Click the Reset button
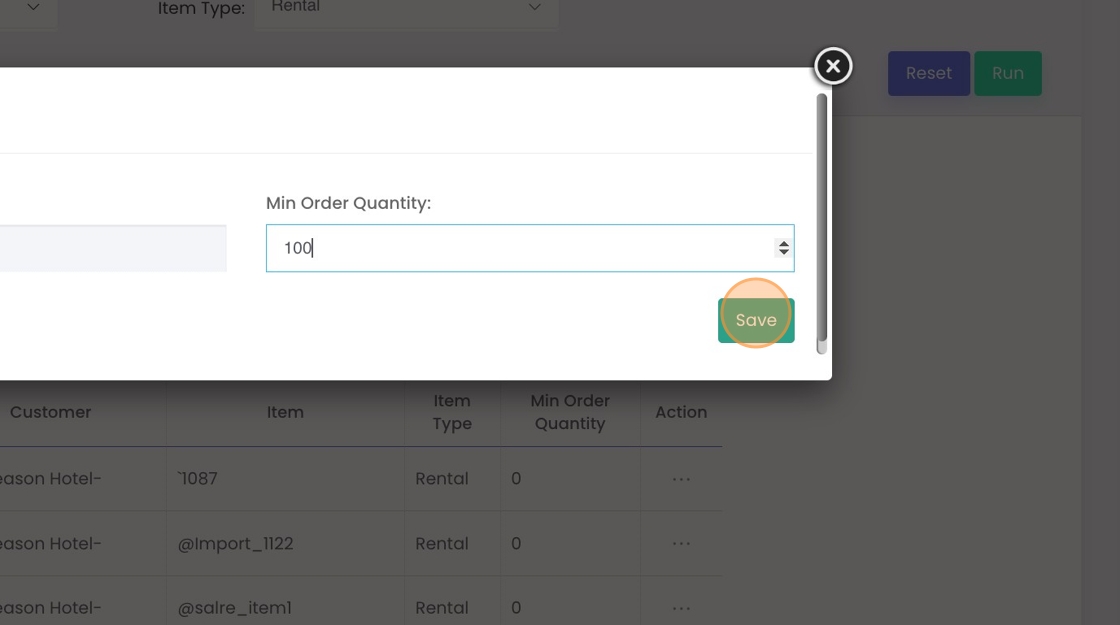1120x625 pixels. (x=929, y=74)
